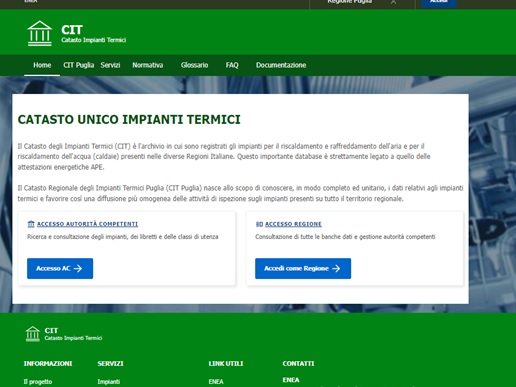Open the FAQ menu item
516x387 pixels.
coord(232,65)
